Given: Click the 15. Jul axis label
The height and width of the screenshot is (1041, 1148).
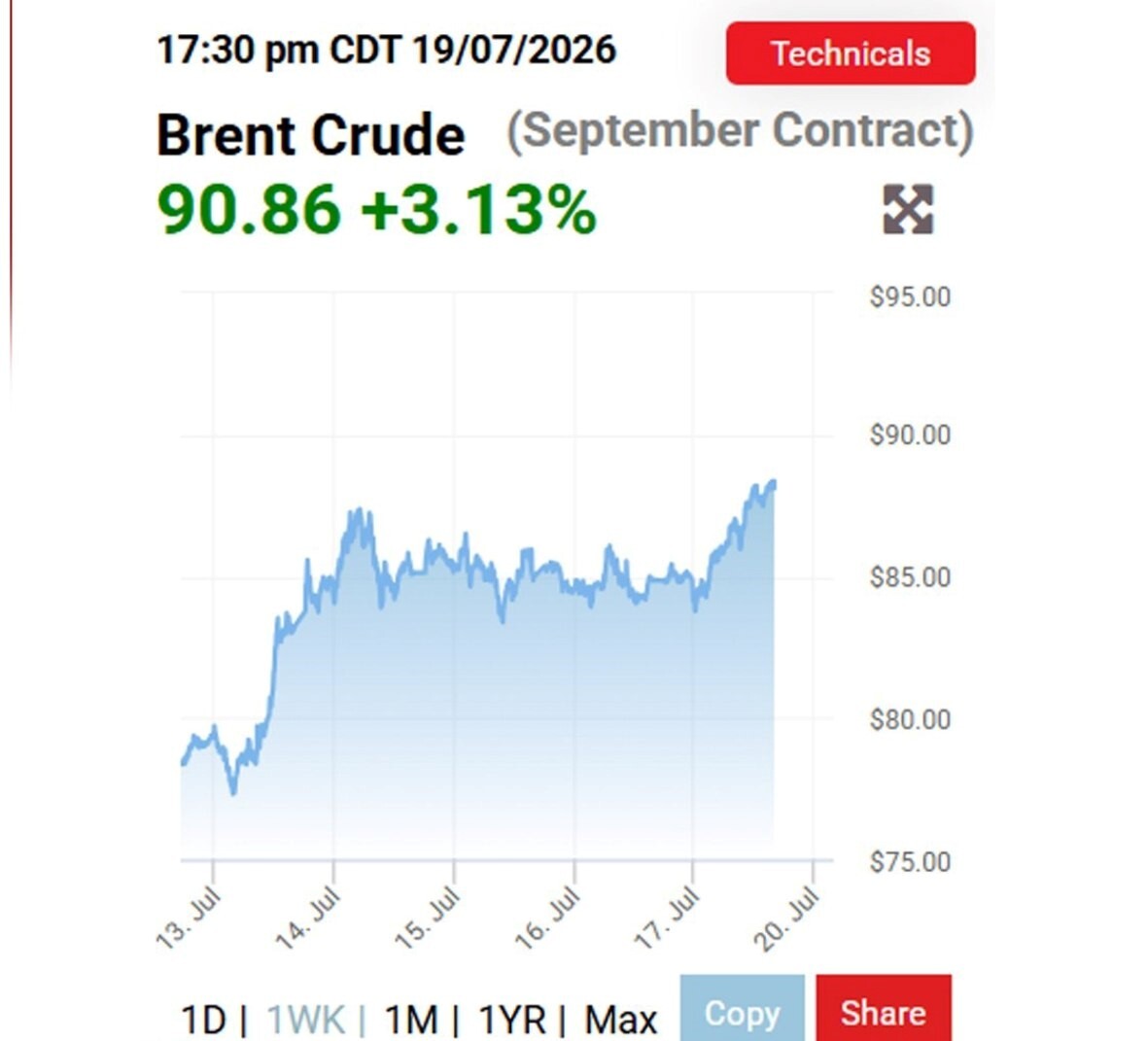Looking at the screenshot, I should (x=428, y=918).
